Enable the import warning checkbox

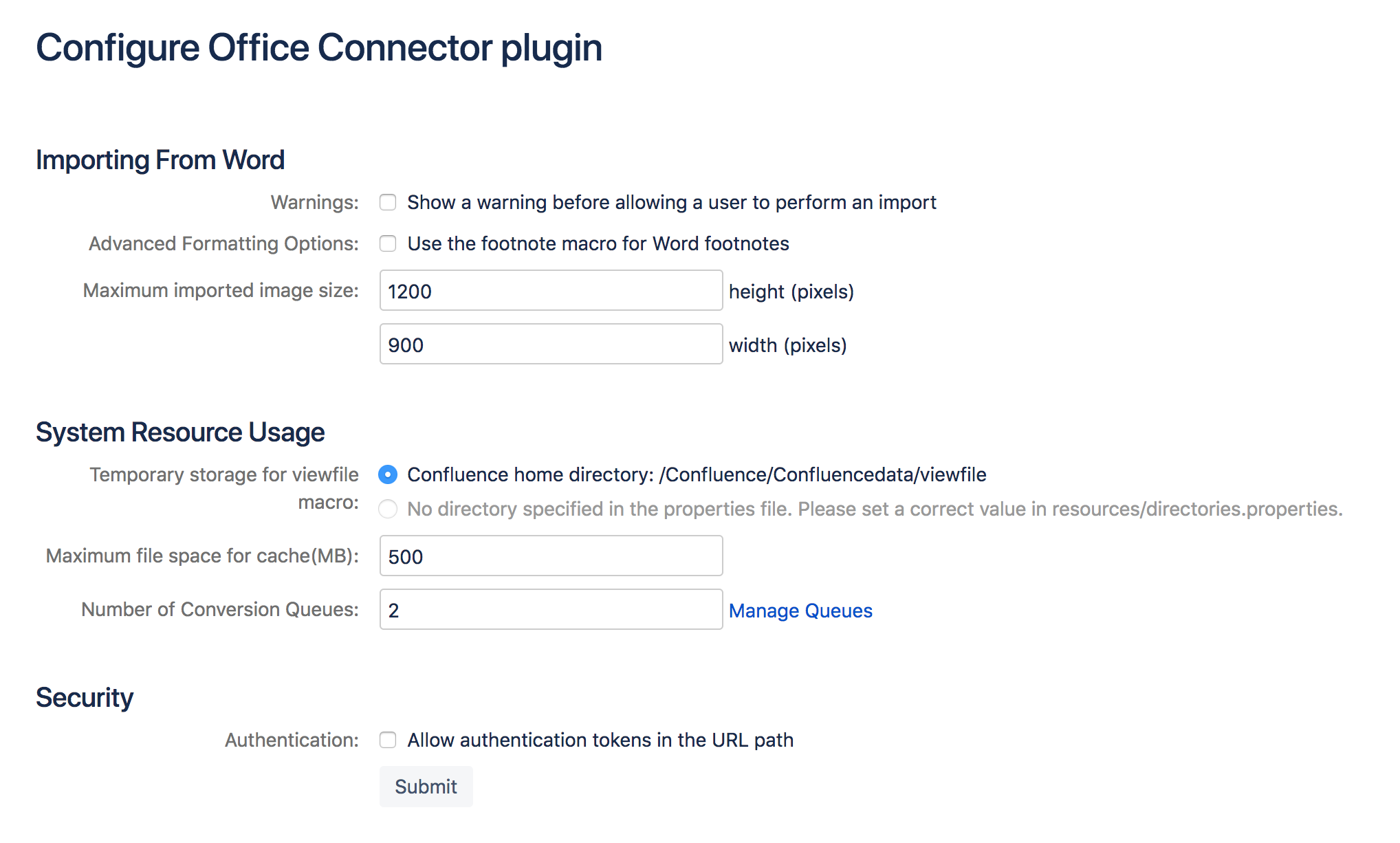388,202
